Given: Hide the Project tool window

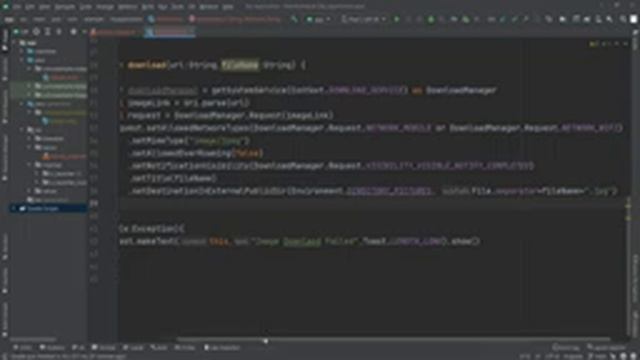Looking at the screenshot, I should tap(84, 31).
